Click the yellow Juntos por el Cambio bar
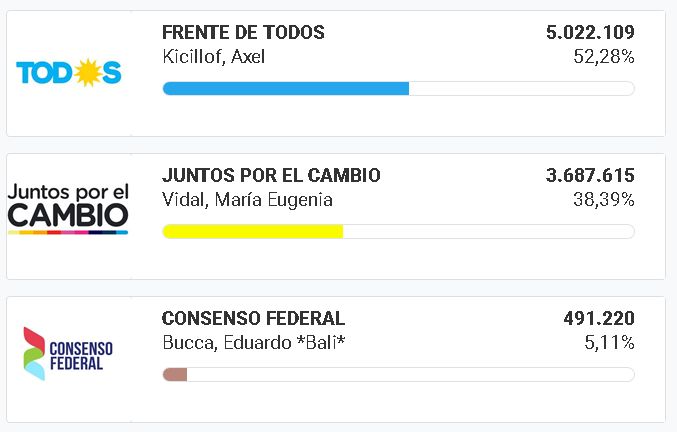 click(253, 232)
